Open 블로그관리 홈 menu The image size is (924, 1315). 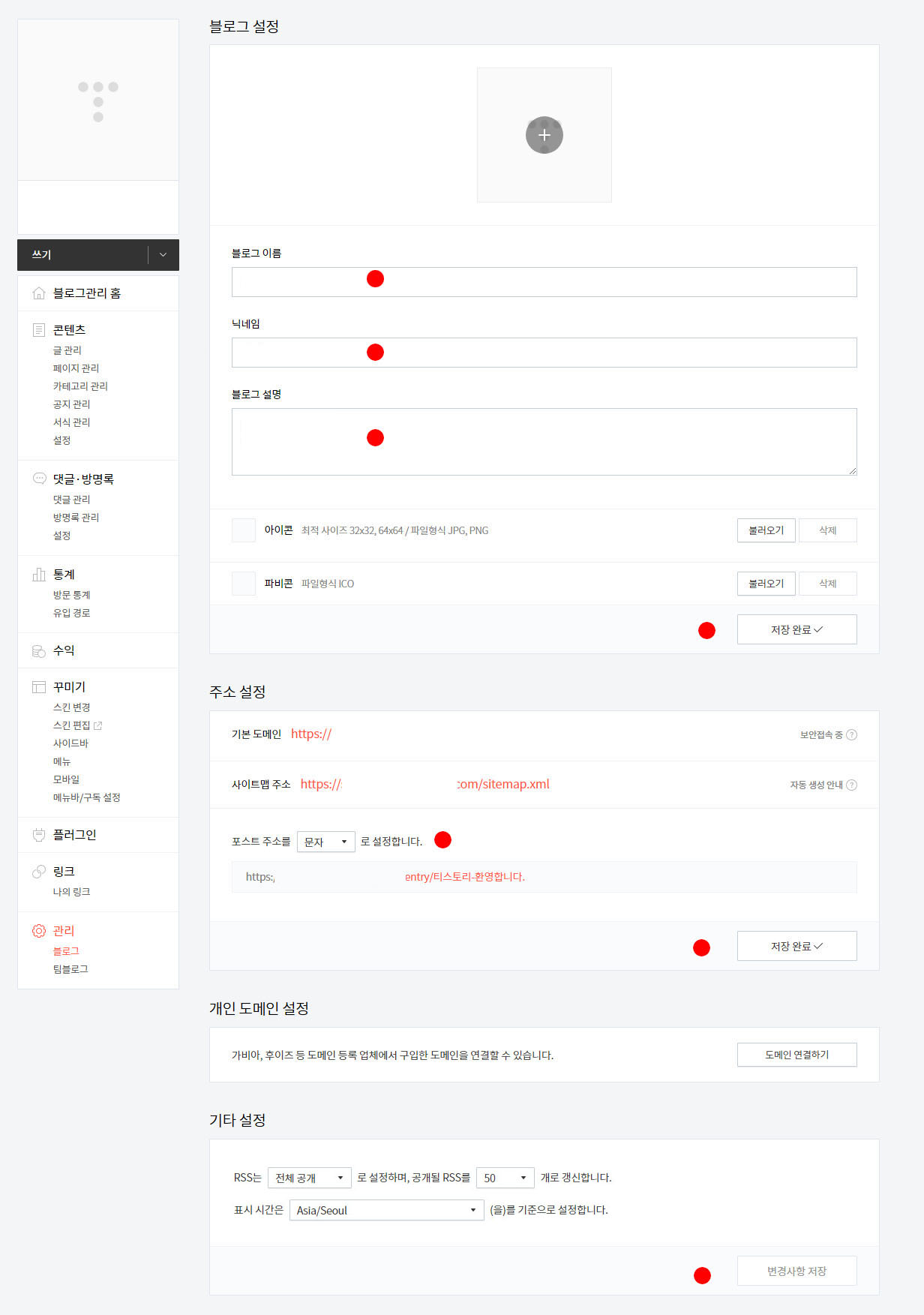pos(87,293)
